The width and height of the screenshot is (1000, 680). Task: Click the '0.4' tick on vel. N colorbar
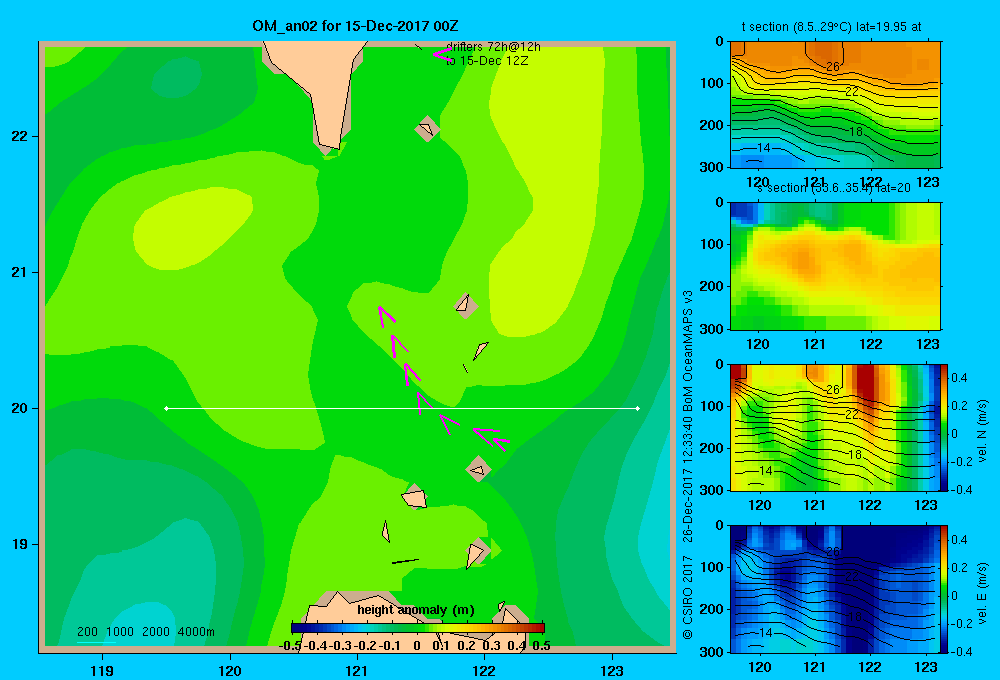point(959,378)
